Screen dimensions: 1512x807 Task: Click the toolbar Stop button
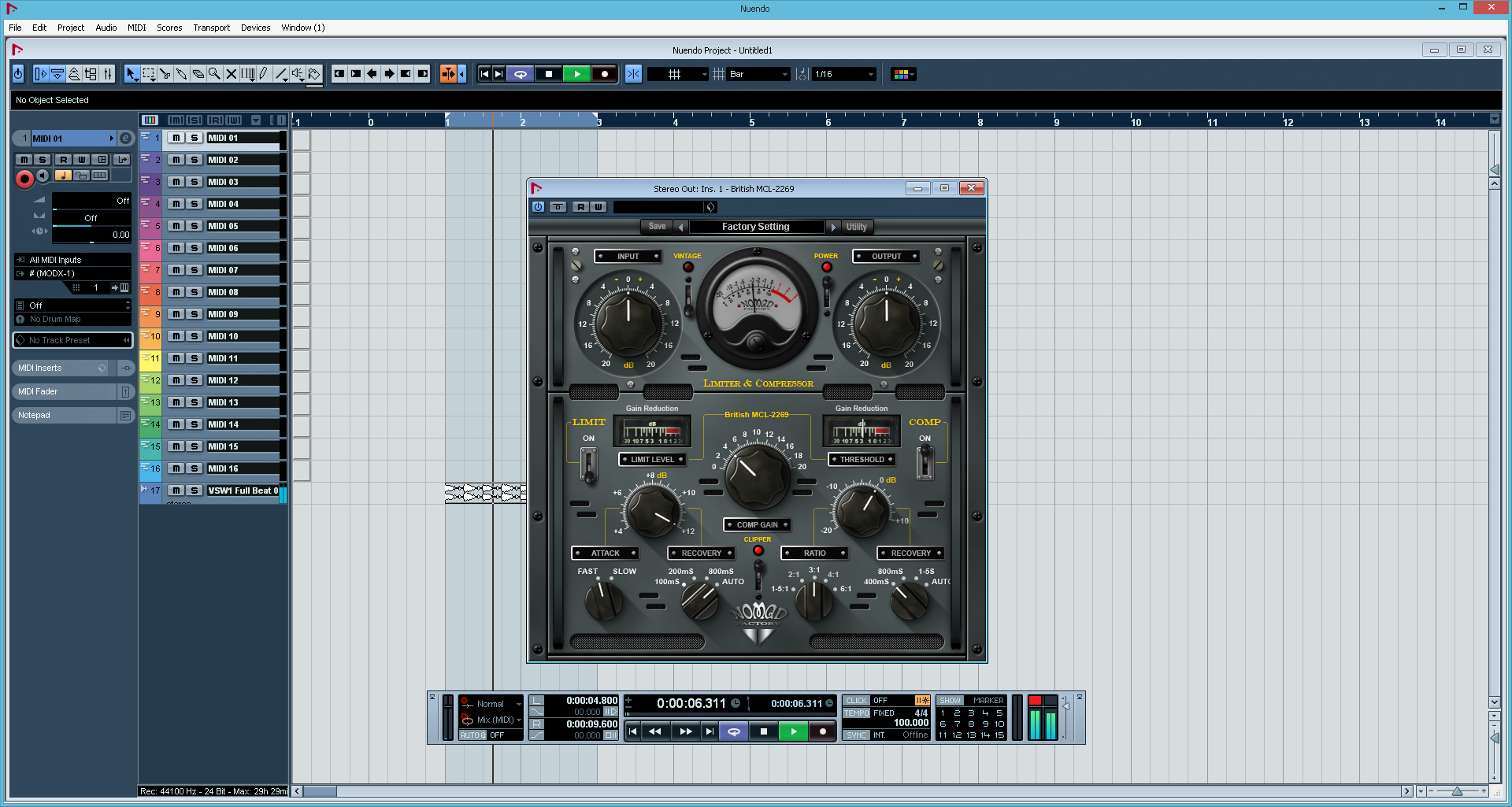pyautogui.click(x=549, y=74)
